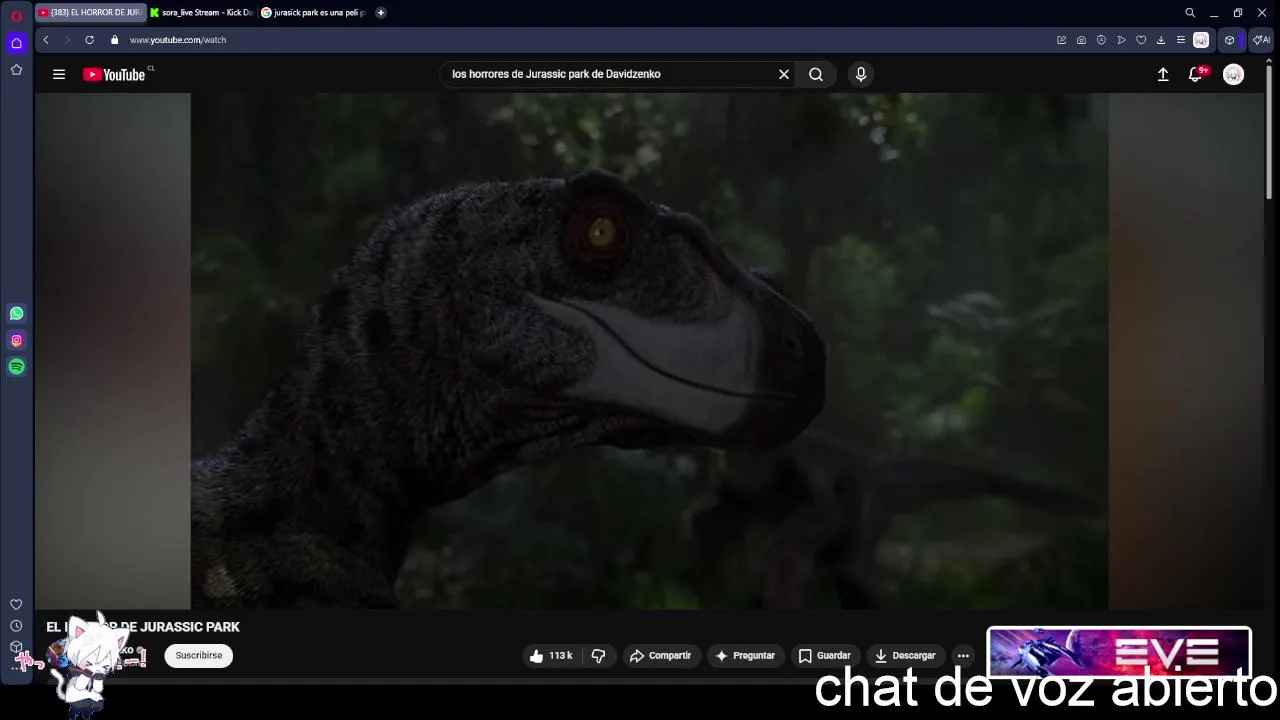1280x720 pixels.
Task: Open the YouTube account avatar menu
Action: [x=1233, y=74]
